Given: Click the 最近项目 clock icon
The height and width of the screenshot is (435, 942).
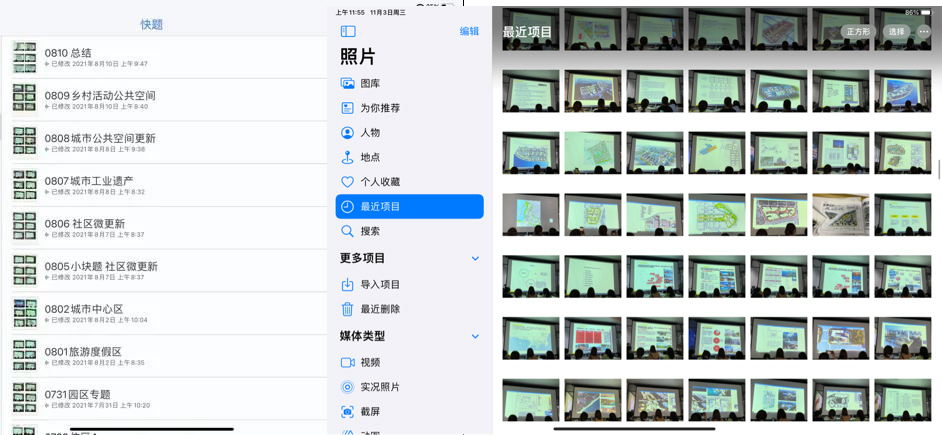Looking at the screenshot, I should tap(347, 207).
